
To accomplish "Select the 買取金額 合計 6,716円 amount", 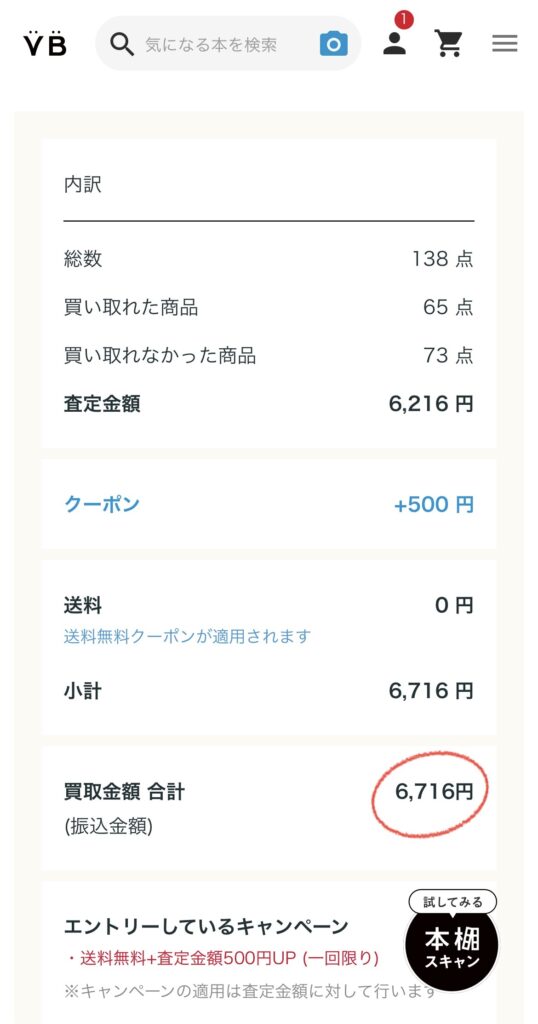I will click(x=434, y=792).
